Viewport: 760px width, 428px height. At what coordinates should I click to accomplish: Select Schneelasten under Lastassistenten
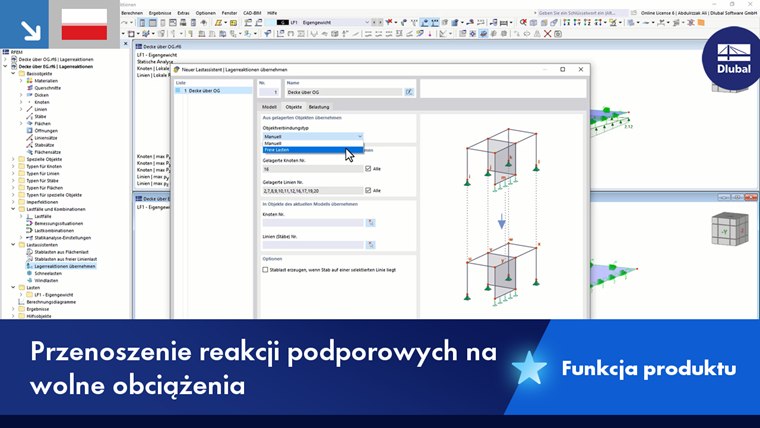(48, 273)
